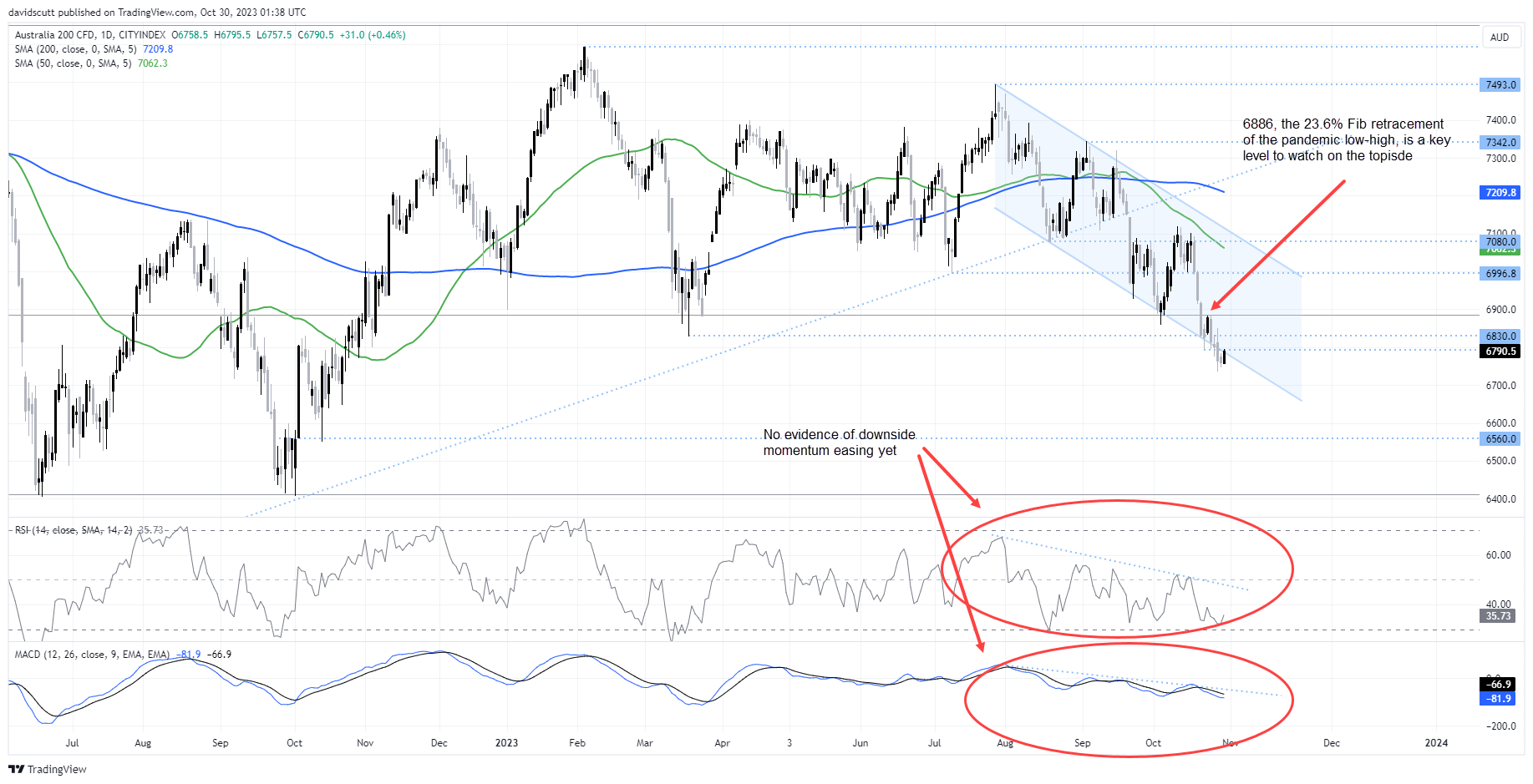Click the 6830.0 price level label
The image size is (1533, 784).
tap(1500, 336)
